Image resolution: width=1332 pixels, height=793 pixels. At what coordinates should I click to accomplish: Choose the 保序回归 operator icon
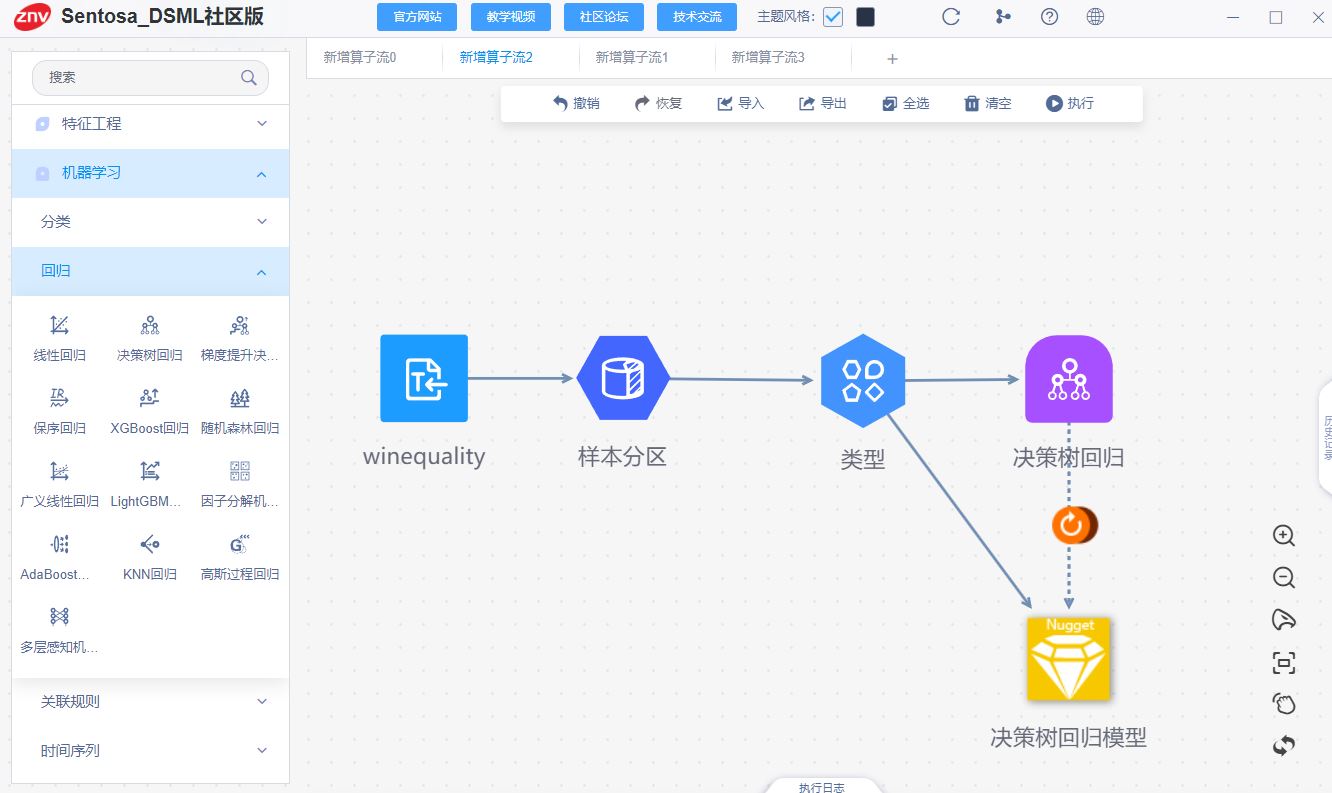pyautogui.click(x=60, y=398)
